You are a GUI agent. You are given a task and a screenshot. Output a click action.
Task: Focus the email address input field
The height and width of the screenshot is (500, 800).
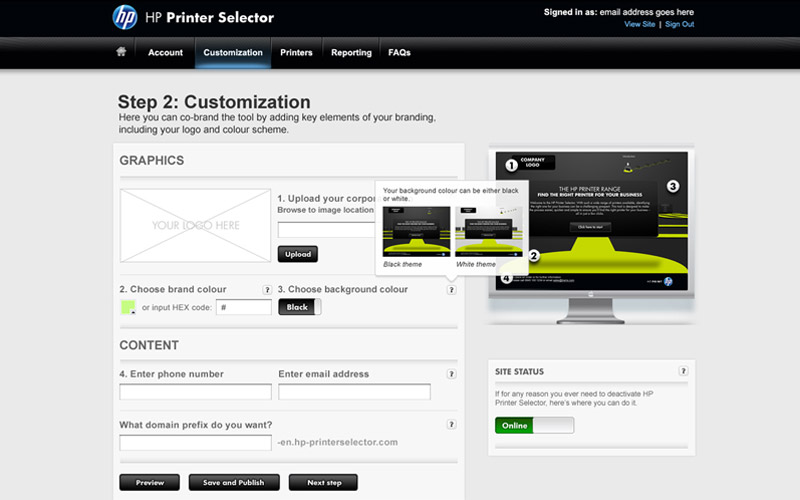(x=355, y=392)
